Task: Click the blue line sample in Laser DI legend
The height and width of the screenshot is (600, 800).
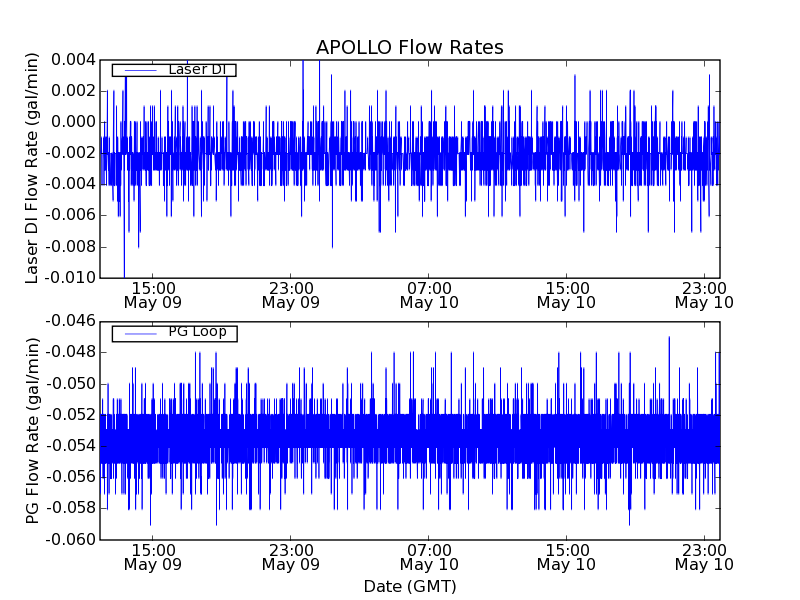Action: click(138, 70)
